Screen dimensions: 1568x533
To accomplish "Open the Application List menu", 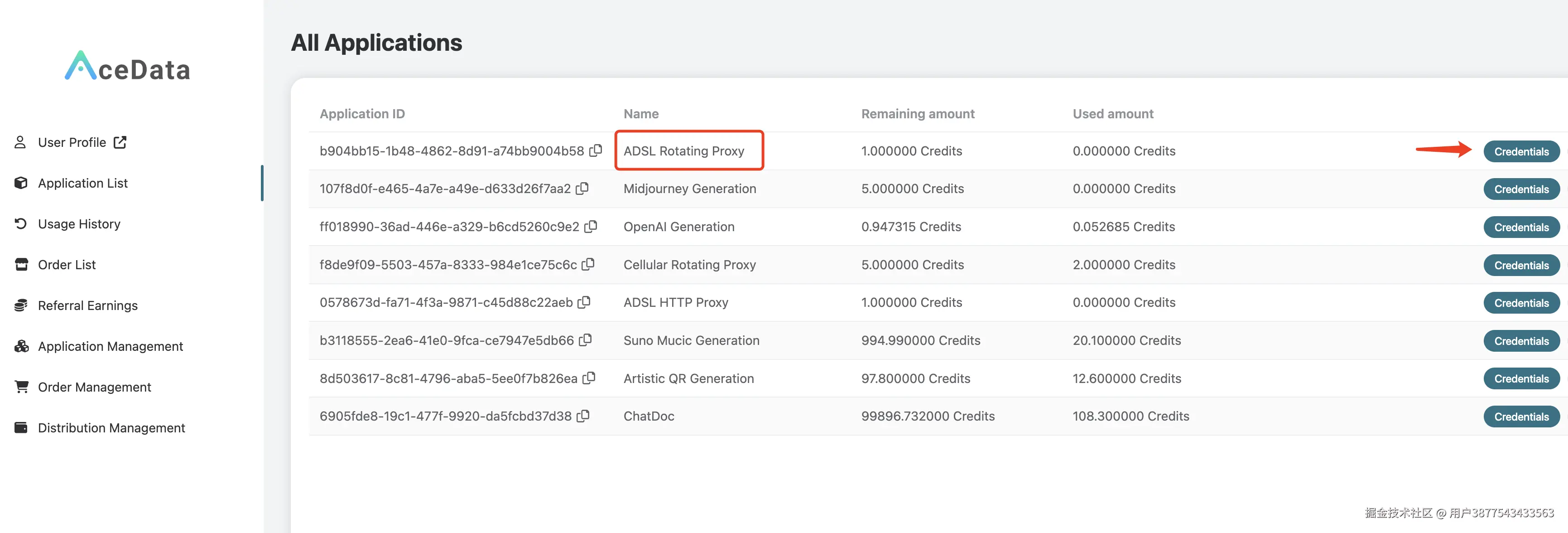I will point(83,184).
